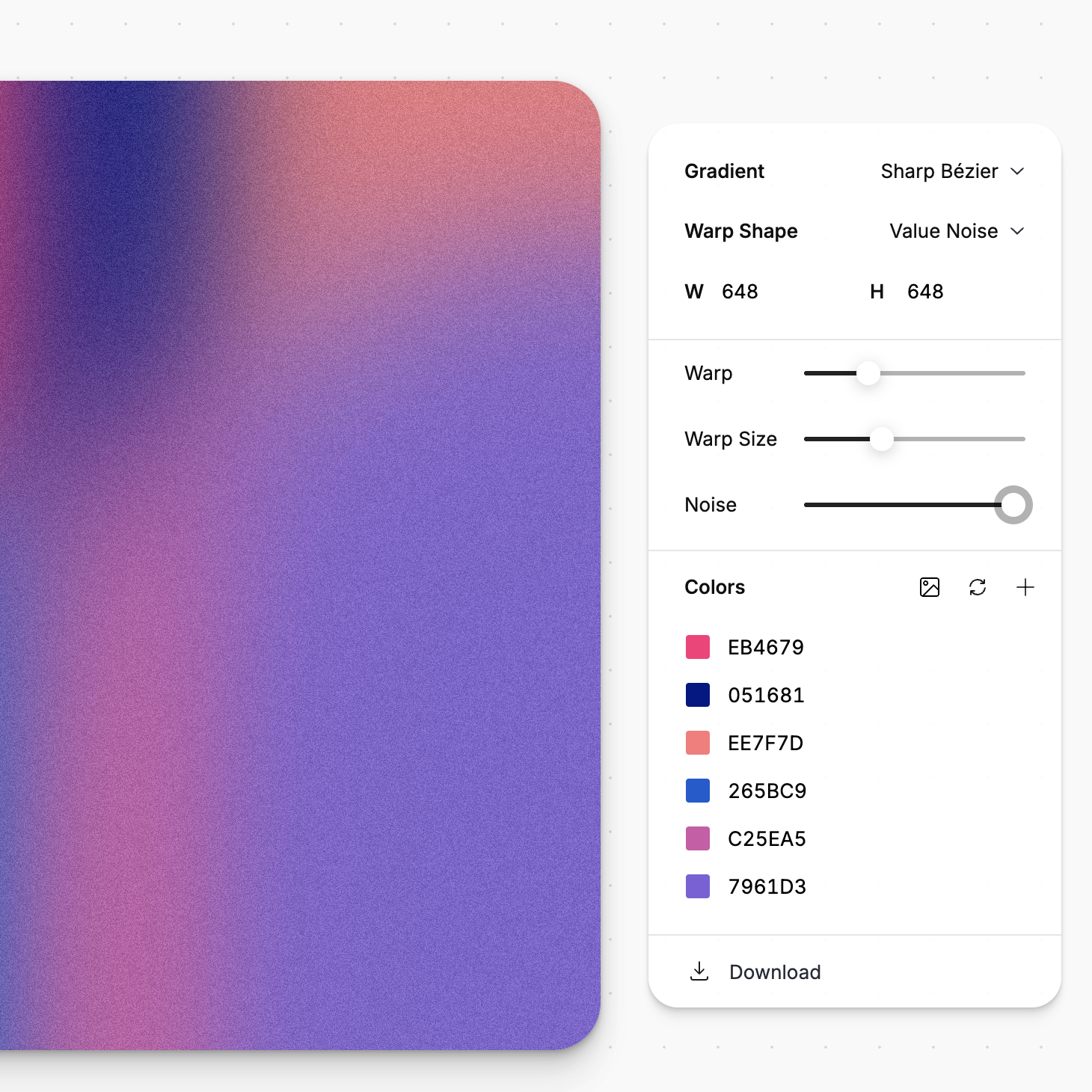1092x1092 pixels.
Task: Click the C25EA5 hex code text
Action: coord(767,838)
